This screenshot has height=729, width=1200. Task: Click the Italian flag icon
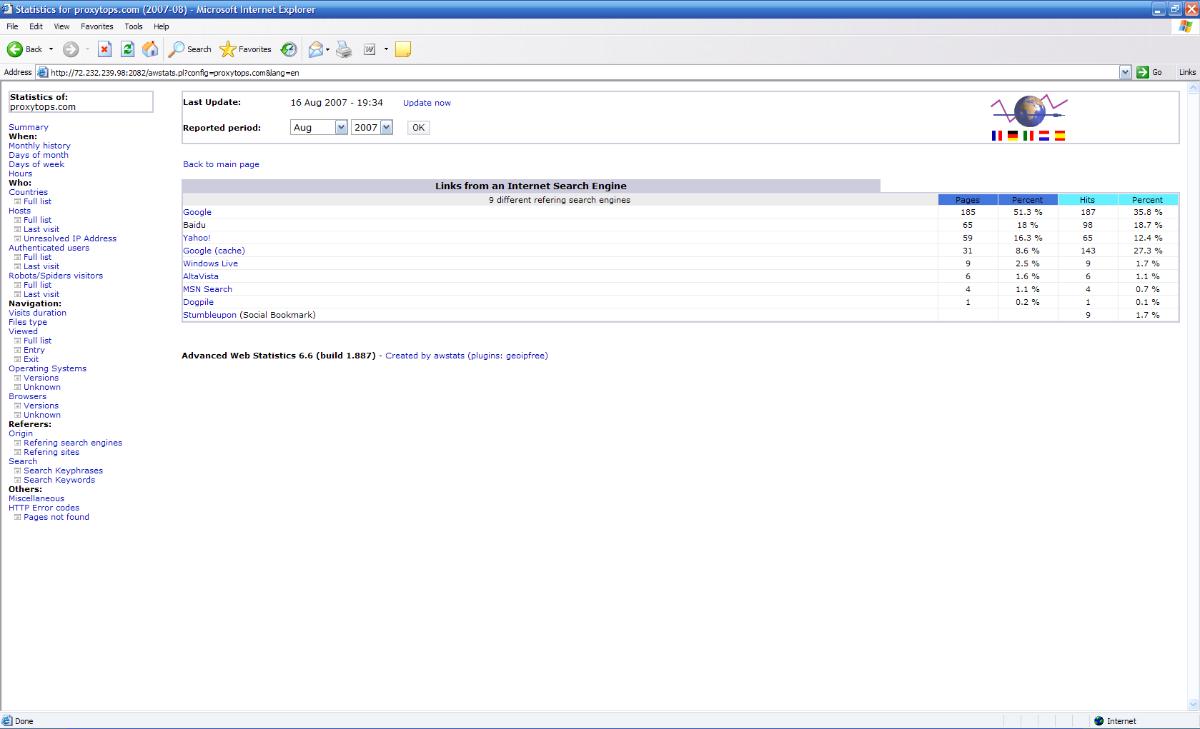1028,136
